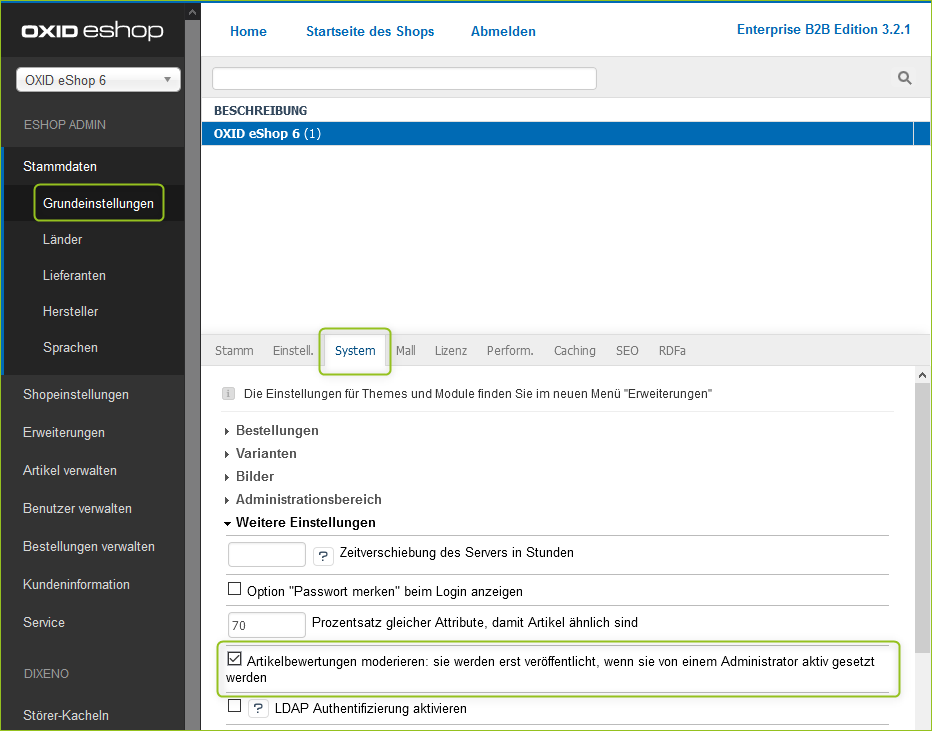The image size is (932, 731).
Task: Select the System tab
Action: coord(355,351)
